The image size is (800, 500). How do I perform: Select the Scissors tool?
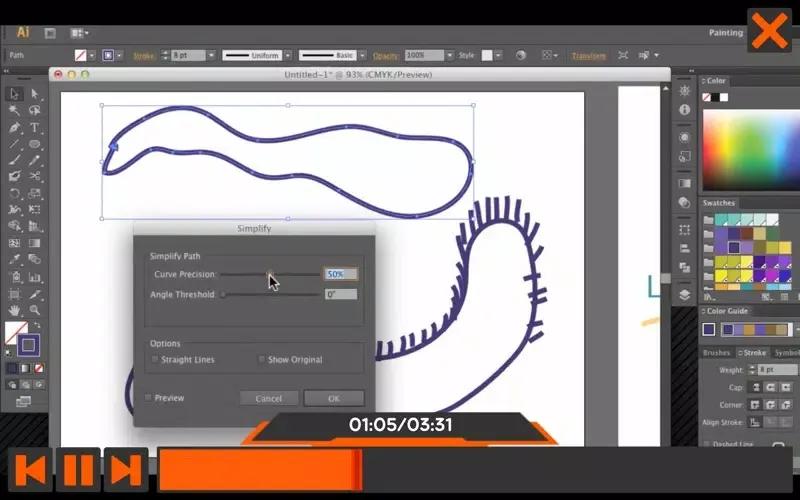click(x=35, y=177)
